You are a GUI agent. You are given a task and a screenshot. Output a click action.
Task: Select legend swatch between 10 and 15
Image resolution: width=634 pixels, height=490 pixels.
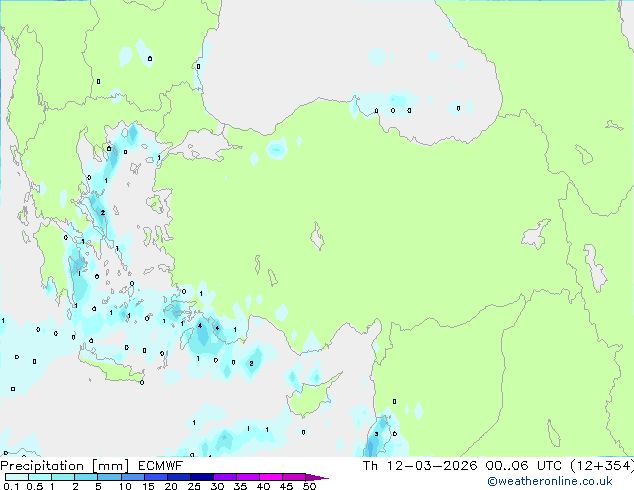[x=134, y=478]
